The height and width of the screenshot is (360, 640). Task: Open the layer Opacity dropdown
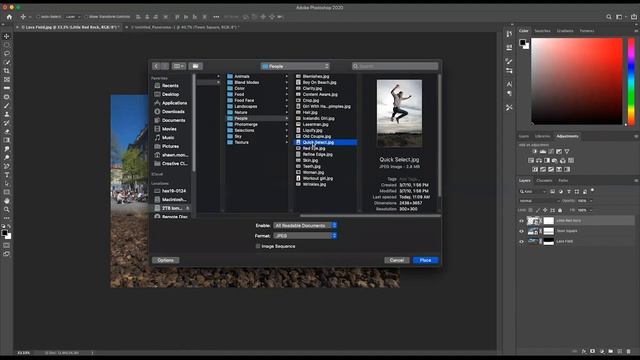(591, 201)
